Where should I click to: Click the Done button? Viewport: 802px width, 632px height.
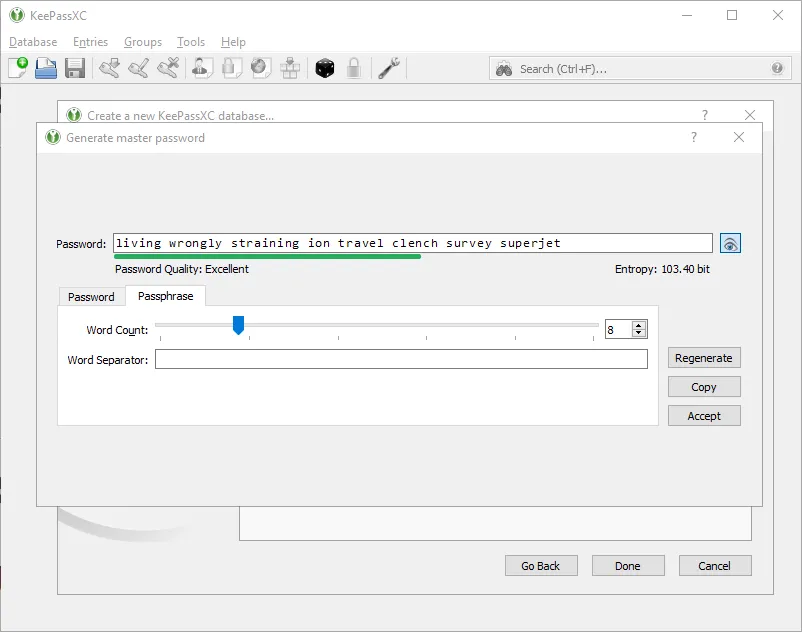point(628,566)
